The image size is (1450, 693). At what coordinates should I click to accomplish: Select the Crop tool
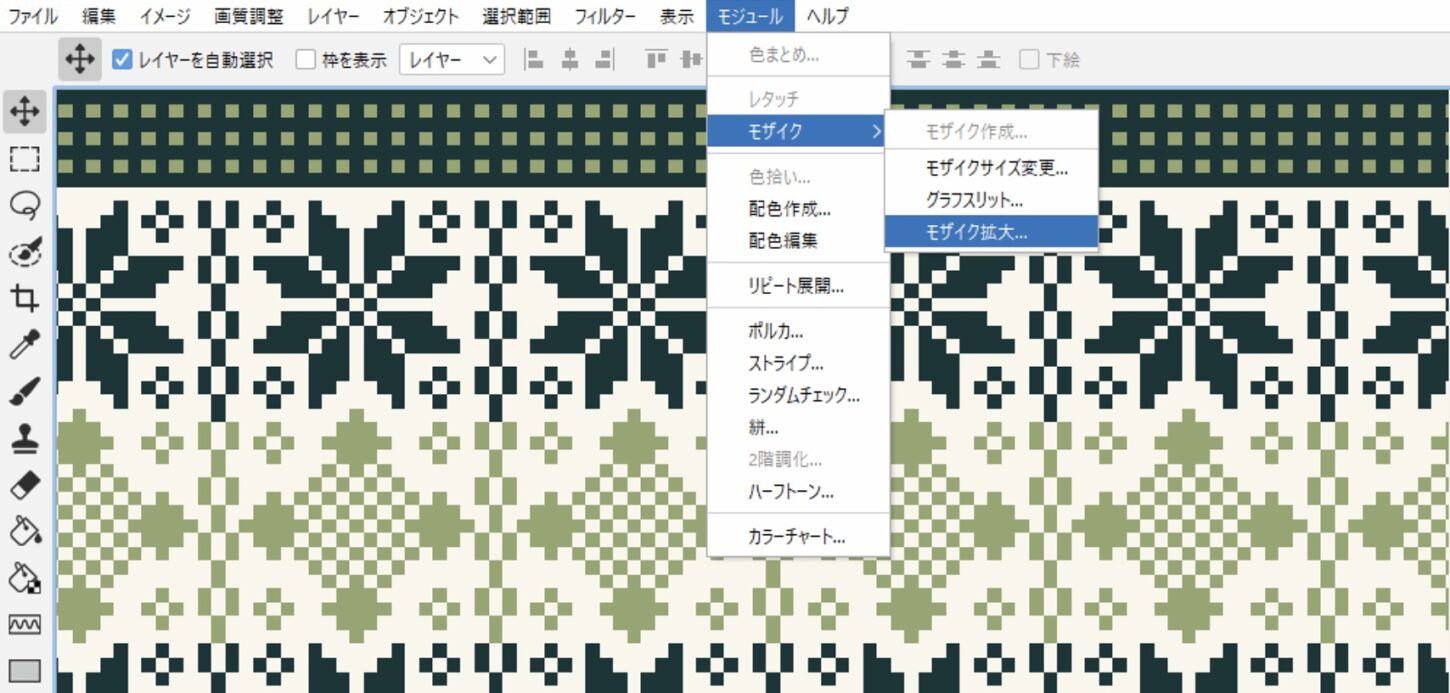(x=25, y=298)
